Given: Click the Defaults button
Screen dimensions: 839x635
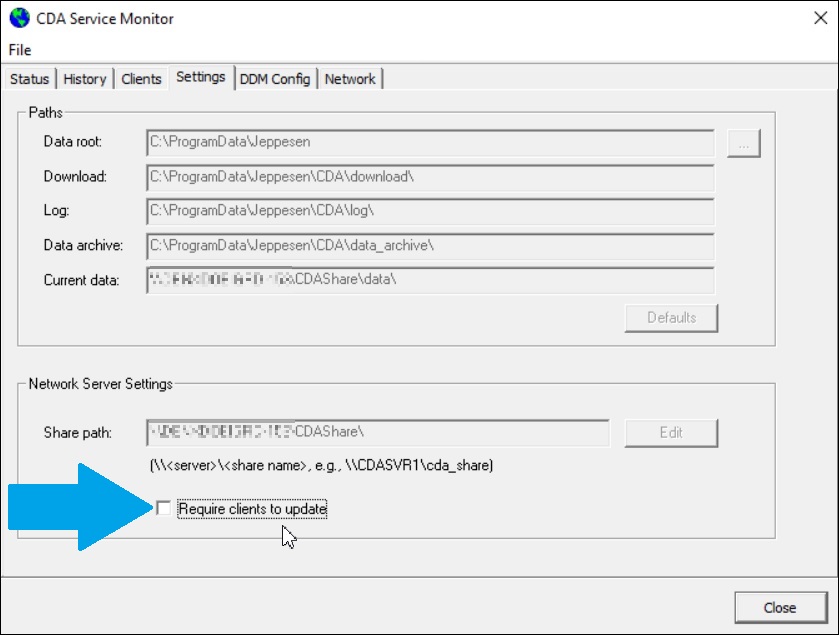Looking at the screenshot, I should pos(671,318).
